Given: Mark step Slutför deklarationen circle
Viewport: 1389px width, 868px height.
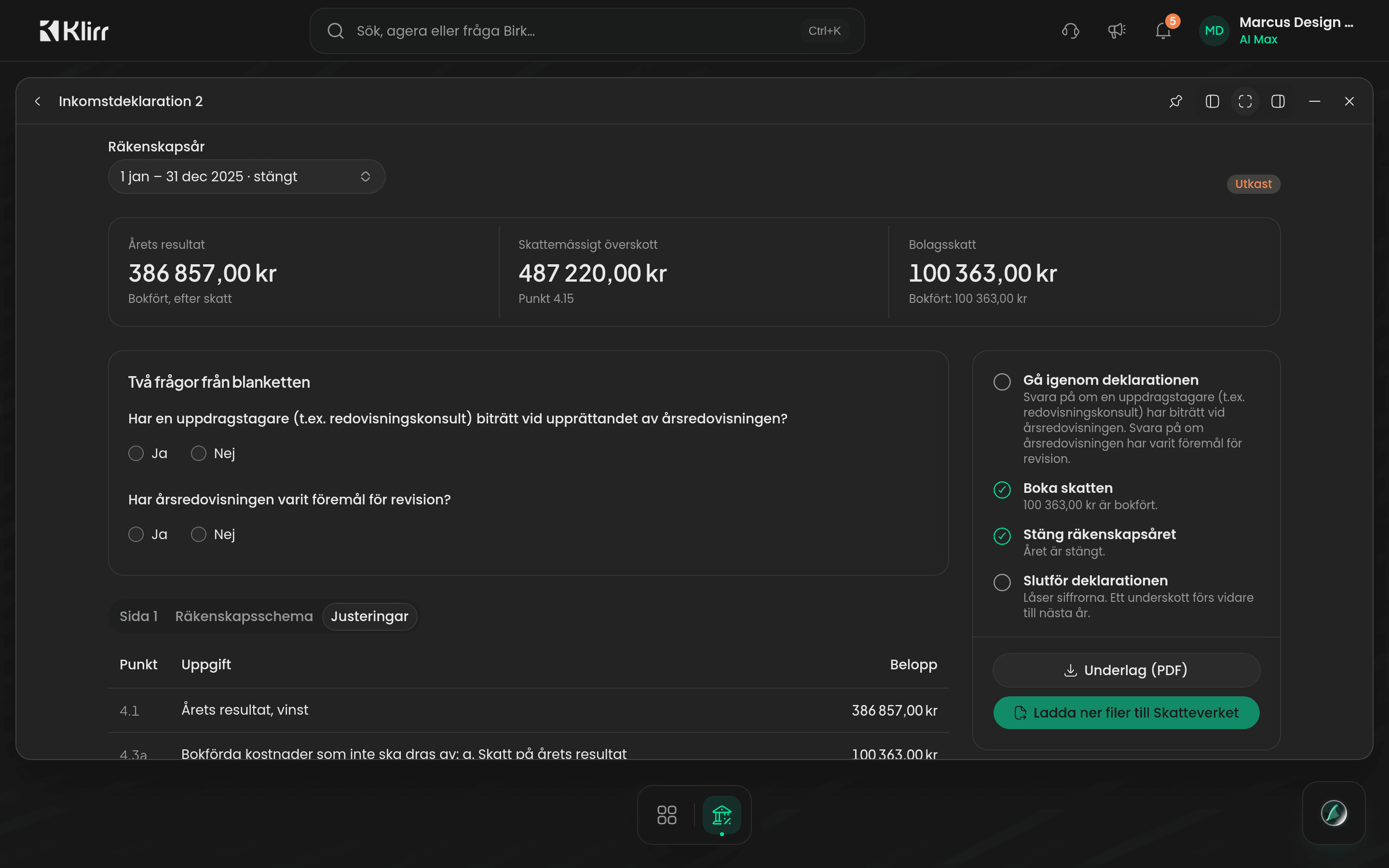Looking at the screenshot, I should click(1002, 582).
